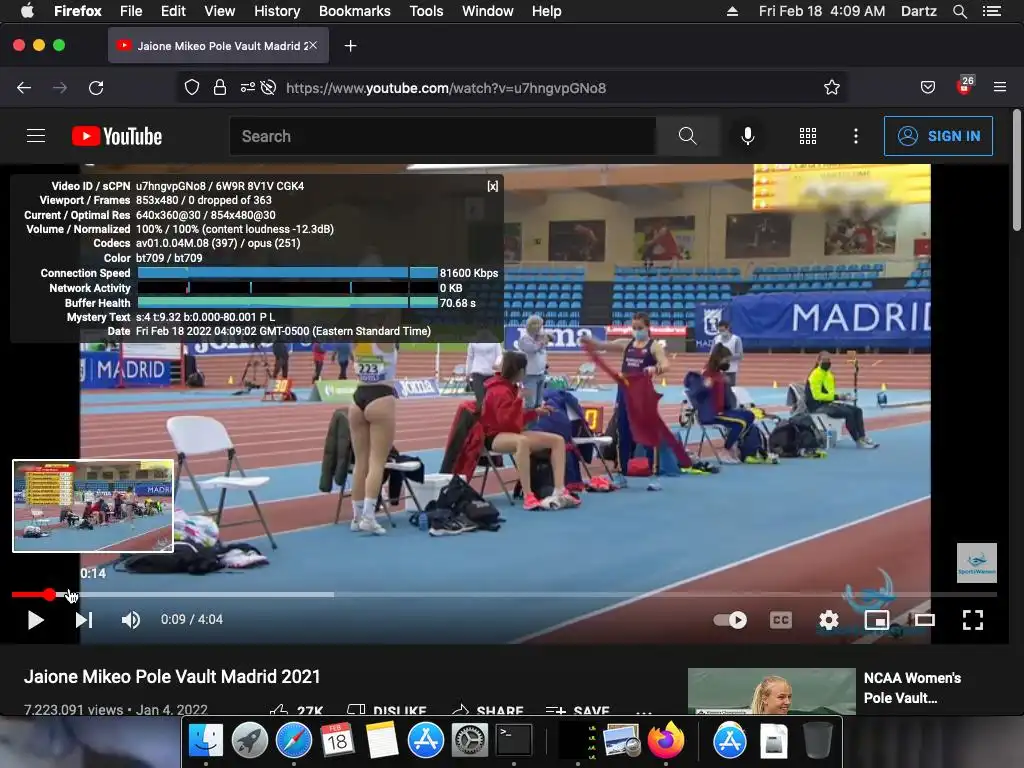1024x768 pixels.
Task: Click the blocked autoplay icon in address bar
Action: (268, 88)
